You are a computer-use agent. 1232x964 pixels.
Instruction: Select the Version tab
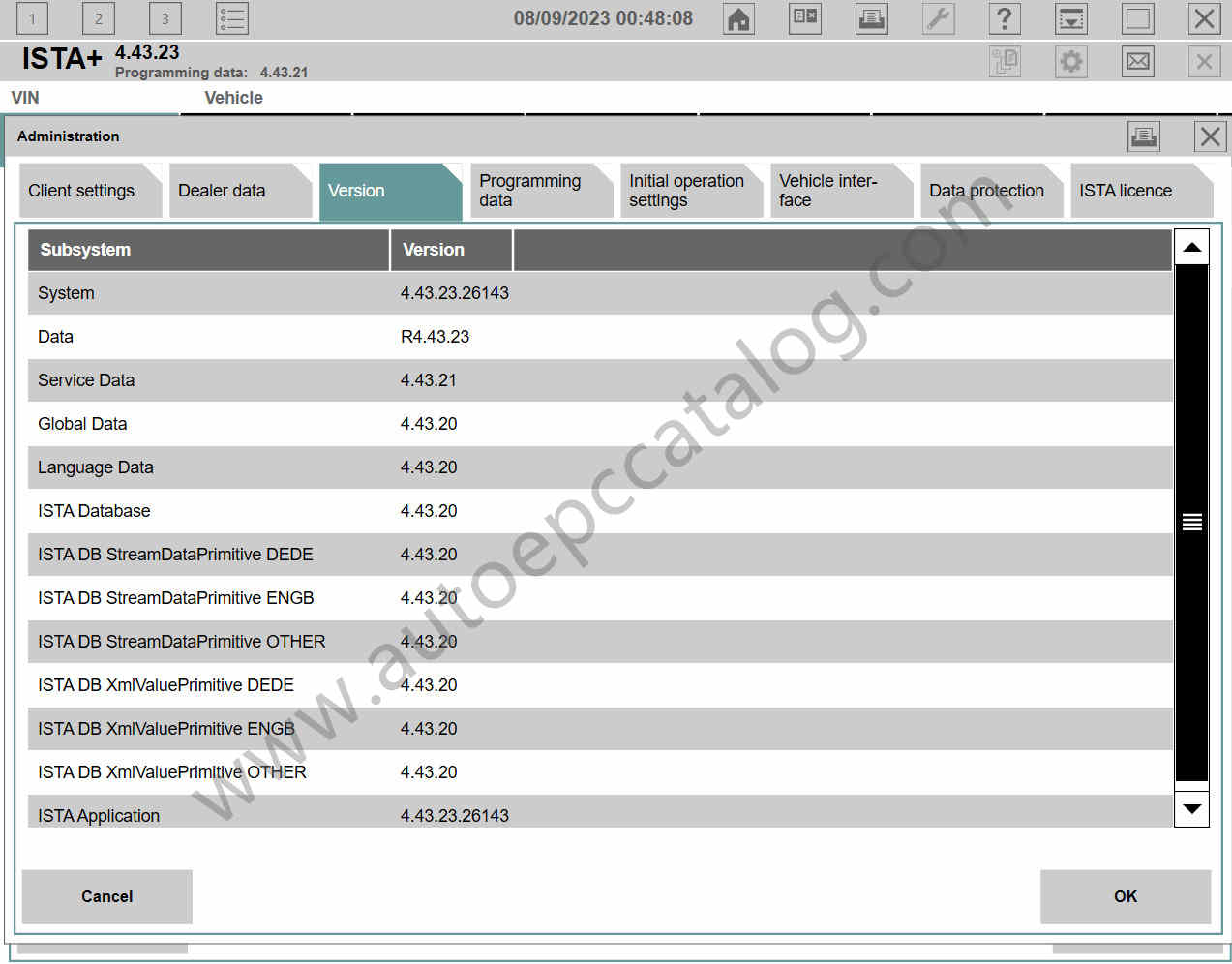[x=390, y=192]
